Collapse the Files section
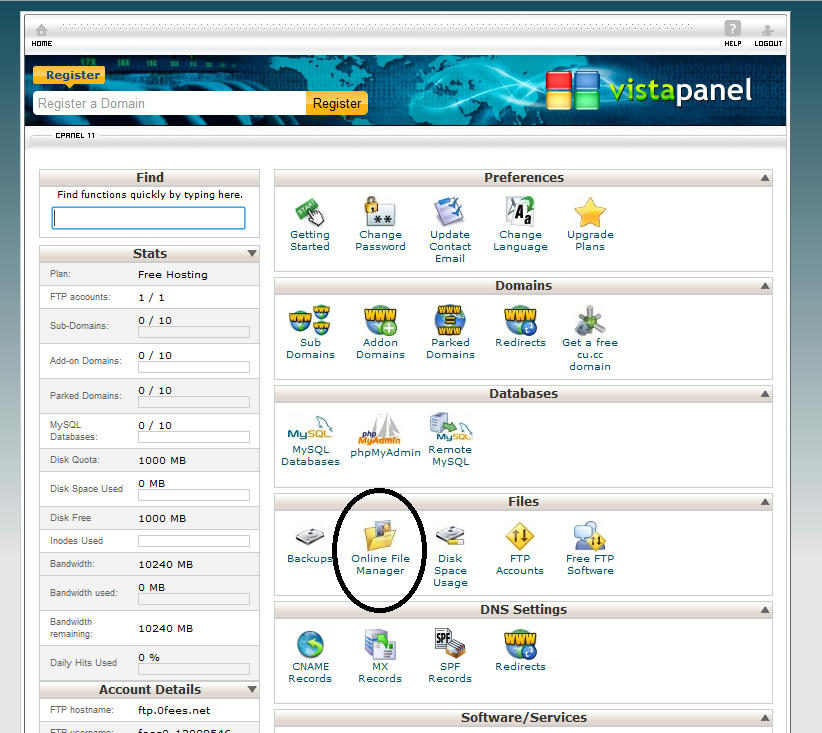This screenshot has width=822, height=733. (x=765, y=502)
